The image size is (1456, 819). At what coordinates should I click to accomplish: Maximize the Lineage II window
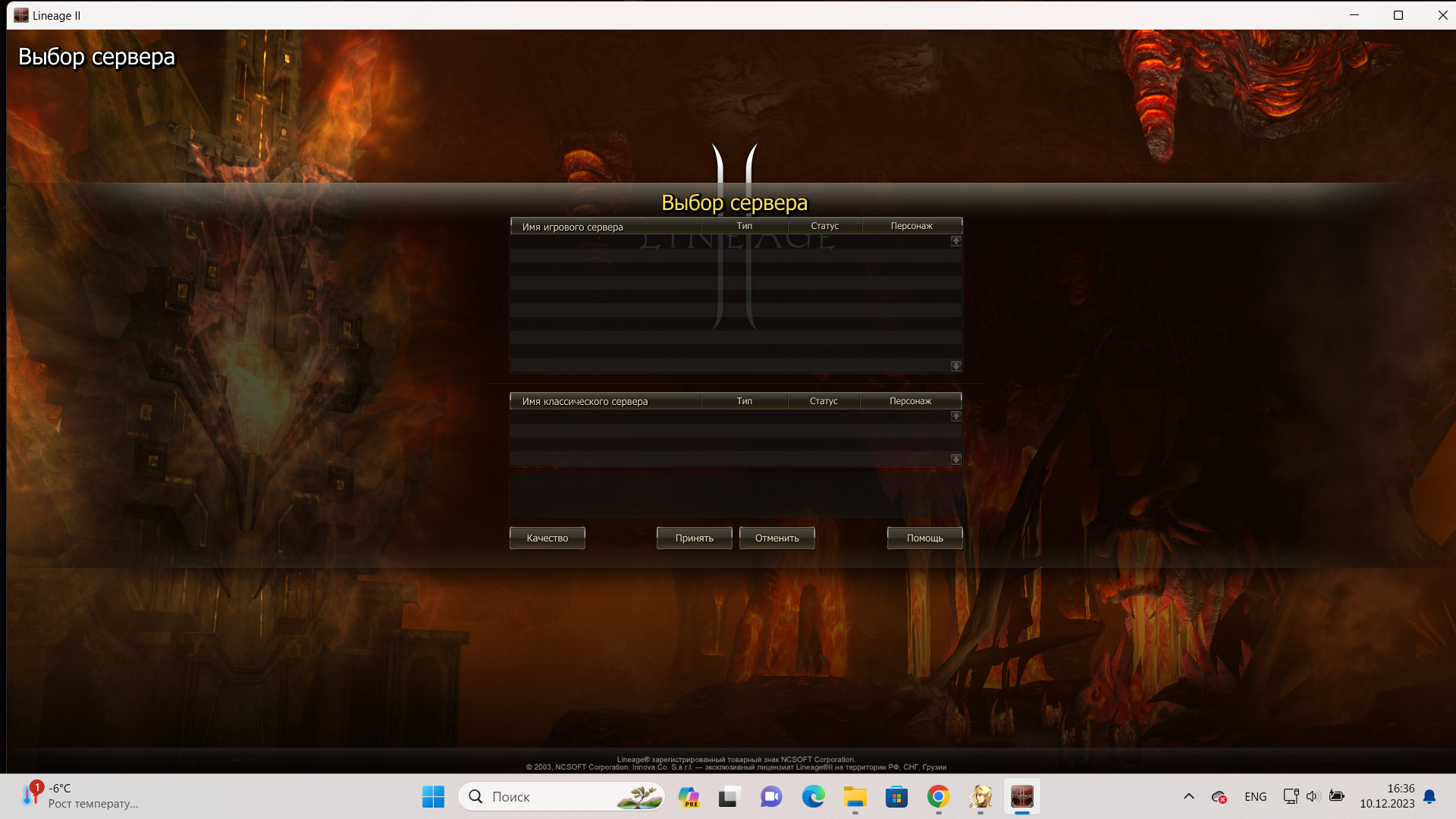pyautogui.click(x=1398, y=15)
